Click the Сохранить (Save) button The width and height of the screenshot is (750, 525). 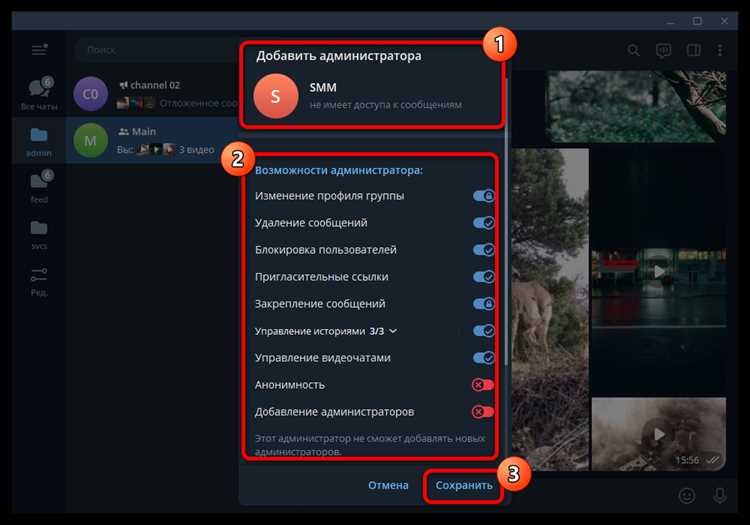463,485
